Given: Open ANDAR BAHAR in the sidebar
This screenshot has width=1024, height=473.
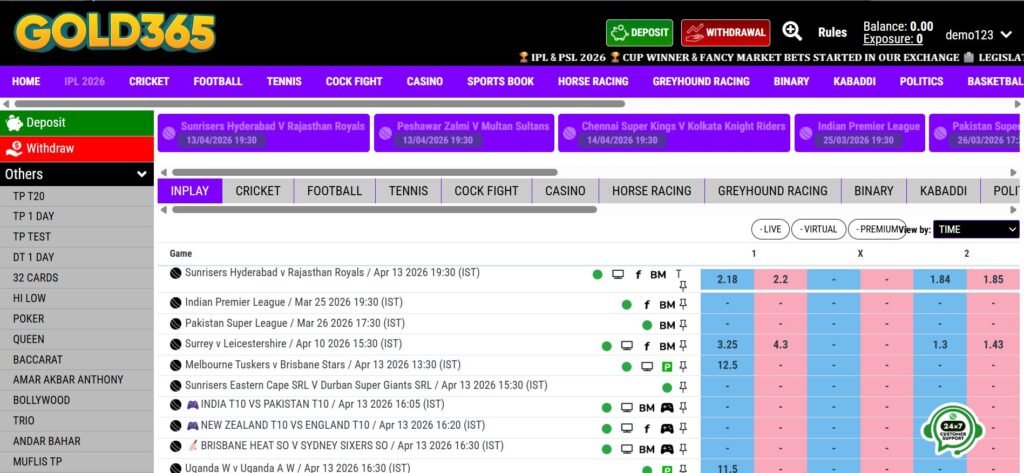Looking at the screenshot, I should 76,441.
